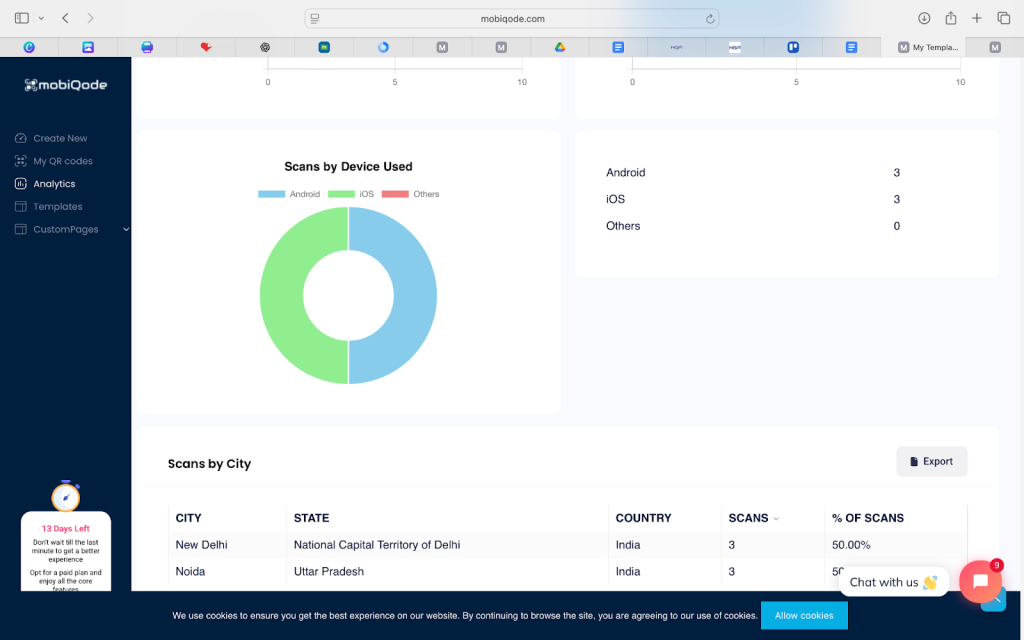Toggle Others legend in device chart
The height and width of the screenshot is (640, 1024).
(x=411, y=194)
